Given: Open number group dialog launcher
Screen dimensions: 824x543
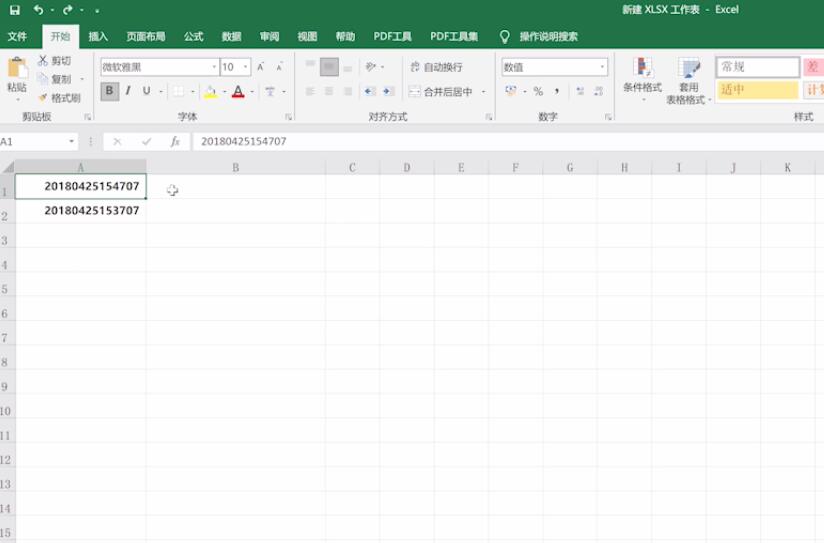Looking at the screenshot, I should click(x=608, y=117).
